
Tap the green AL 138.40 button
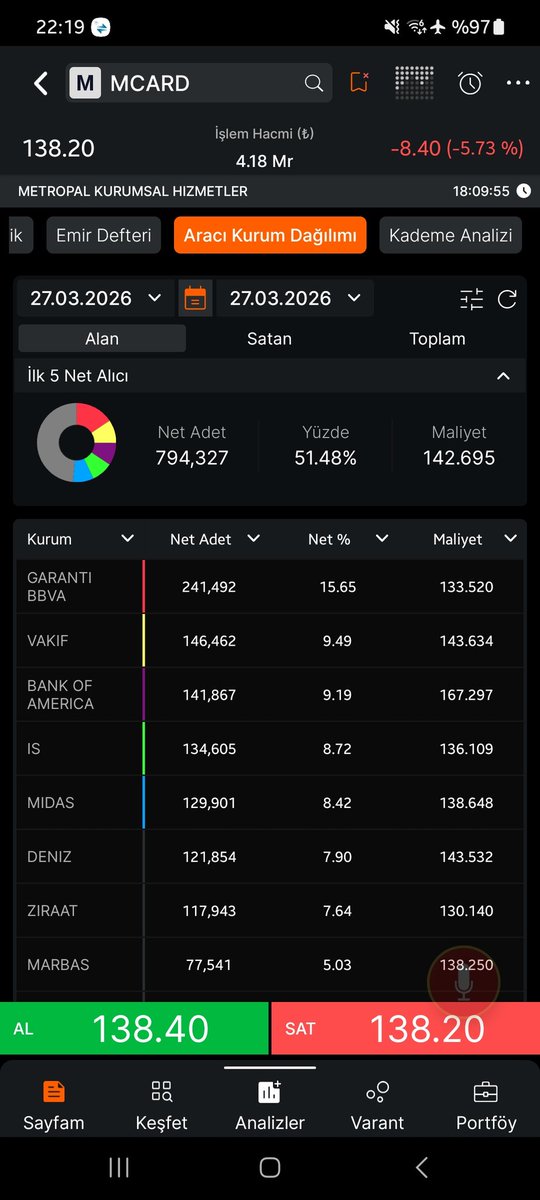click(x=134, y=1028)
